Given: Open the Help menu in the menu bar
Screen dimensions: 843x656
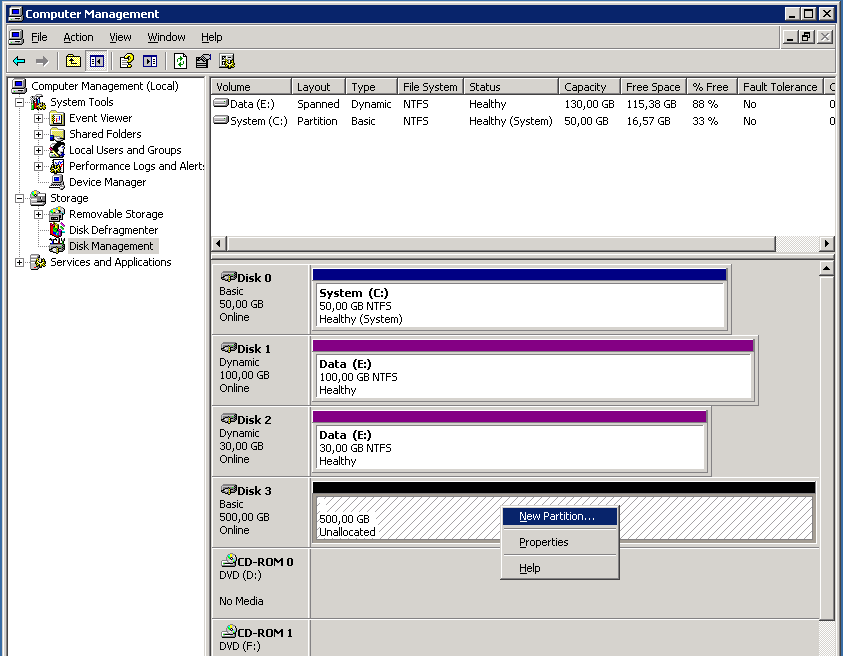Looking at the screenshot, I should [x=212, y=37].
